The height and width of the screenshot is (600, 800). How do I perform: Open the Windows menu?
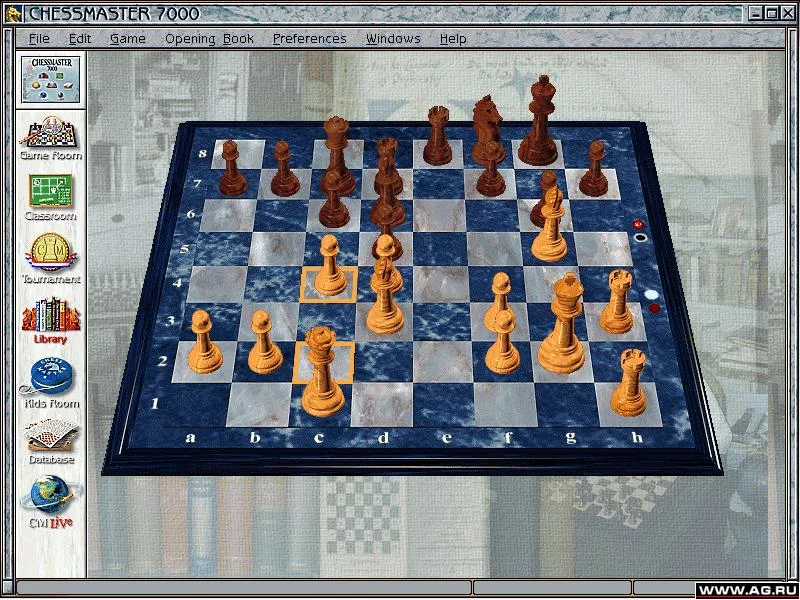click(x=393, y=39)
